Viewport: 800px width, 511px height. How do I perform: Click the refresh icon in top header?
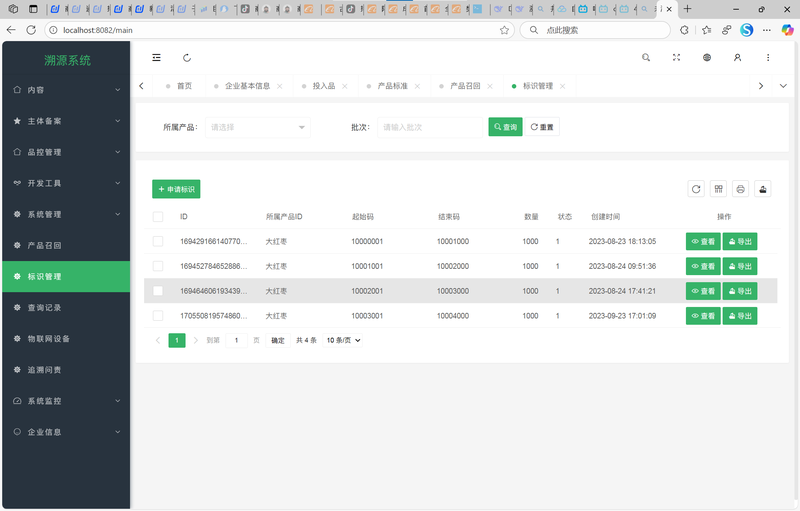click(x=187, y=58)
